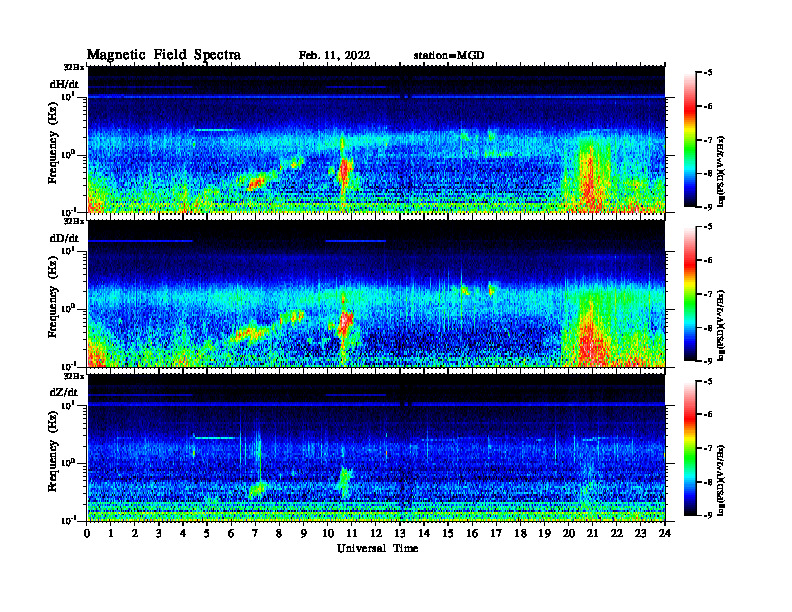Select the date text "Feb. 11, 2022"
This screenshot has width=792, height=612.
pos(334,56)
